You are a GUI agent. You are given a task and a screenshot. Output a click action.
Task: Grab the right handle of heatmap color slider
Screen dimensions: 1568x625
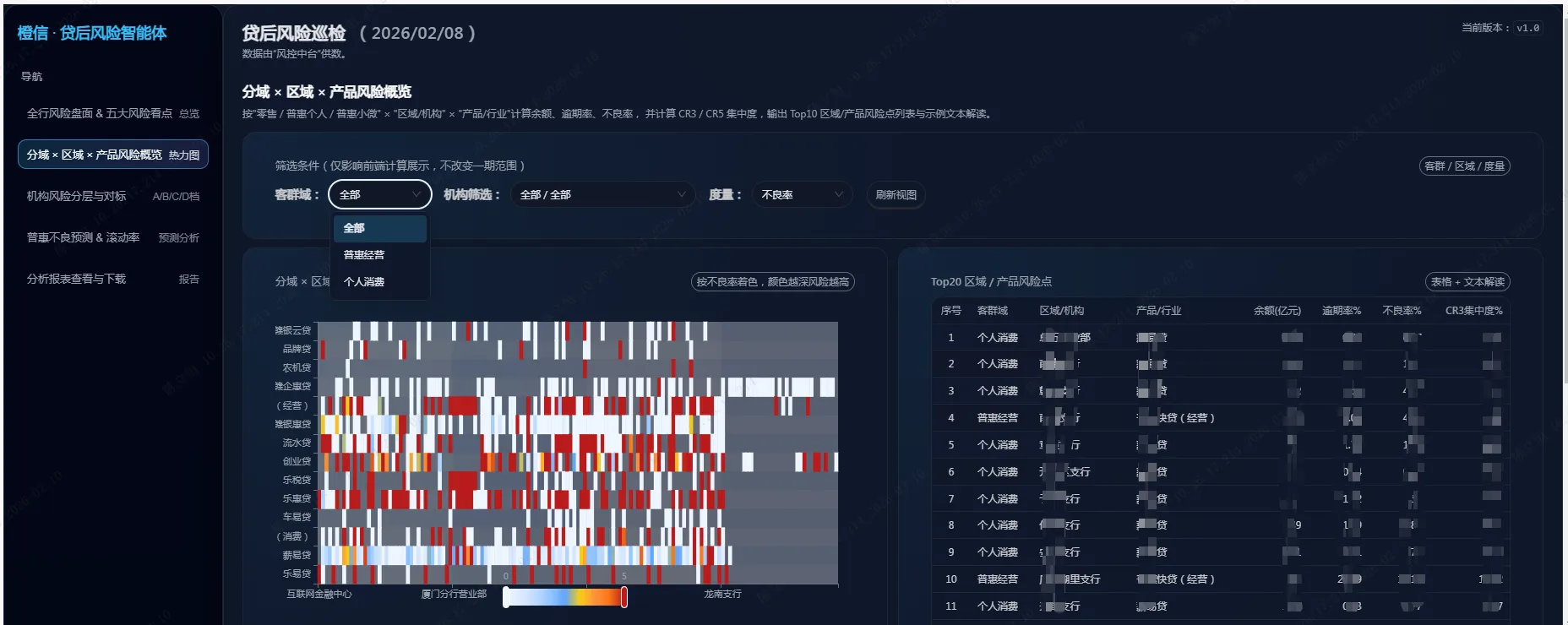coord(624,597)
